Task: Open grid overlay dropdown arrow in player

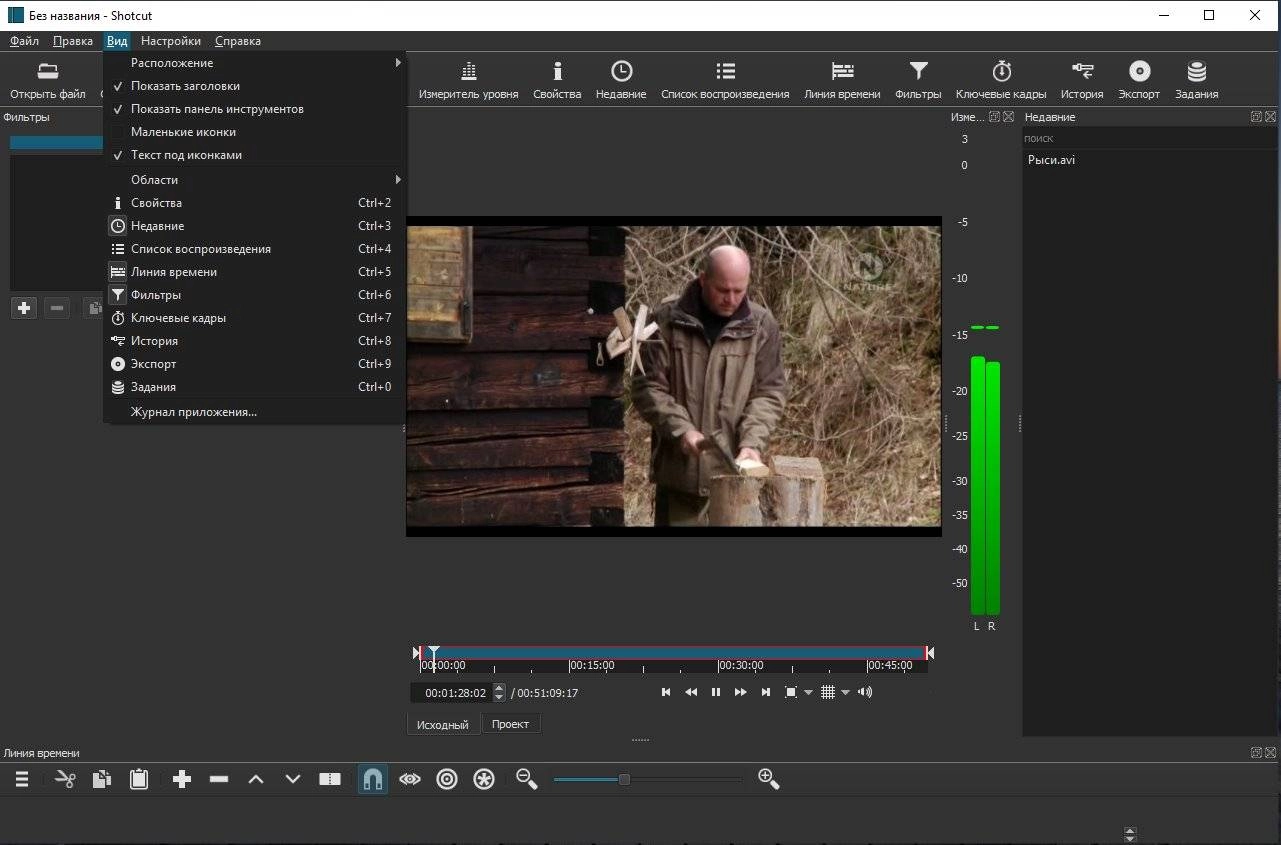Action: (x=845, y=692)
